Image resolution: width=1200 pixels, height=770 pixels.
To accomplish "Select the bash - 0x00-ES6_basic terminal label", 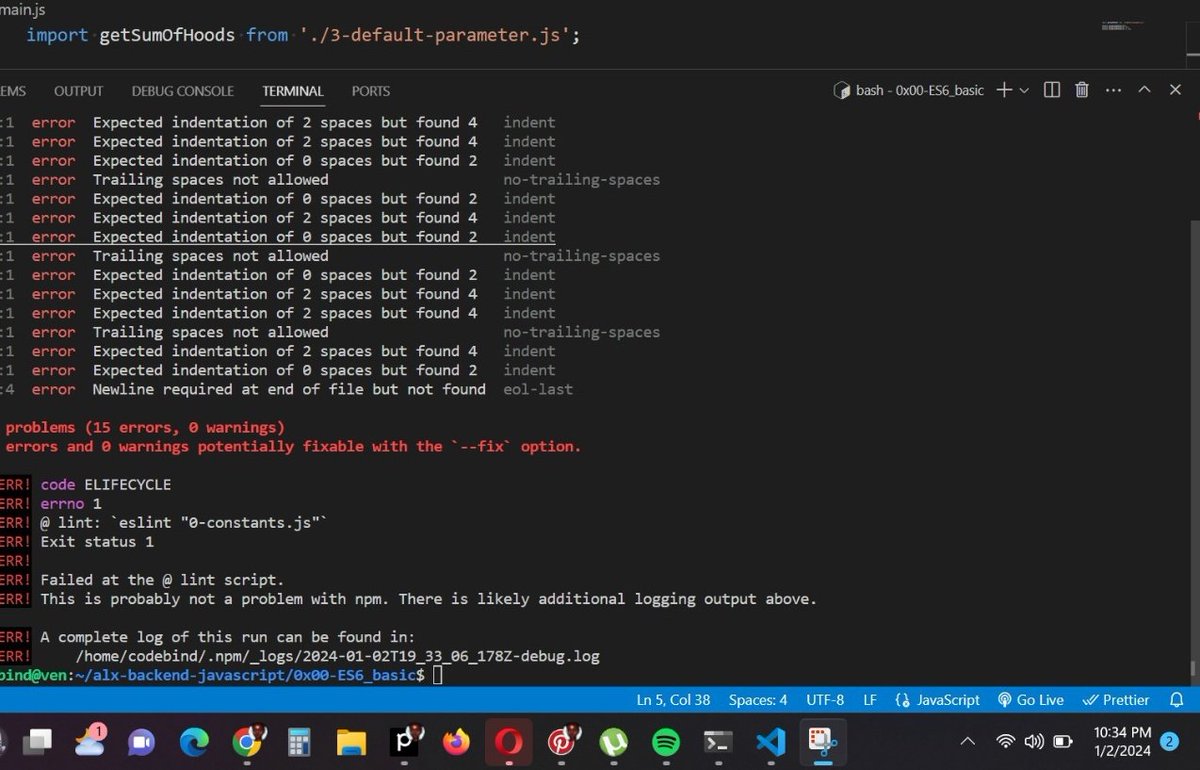I will tap(909, 90).
